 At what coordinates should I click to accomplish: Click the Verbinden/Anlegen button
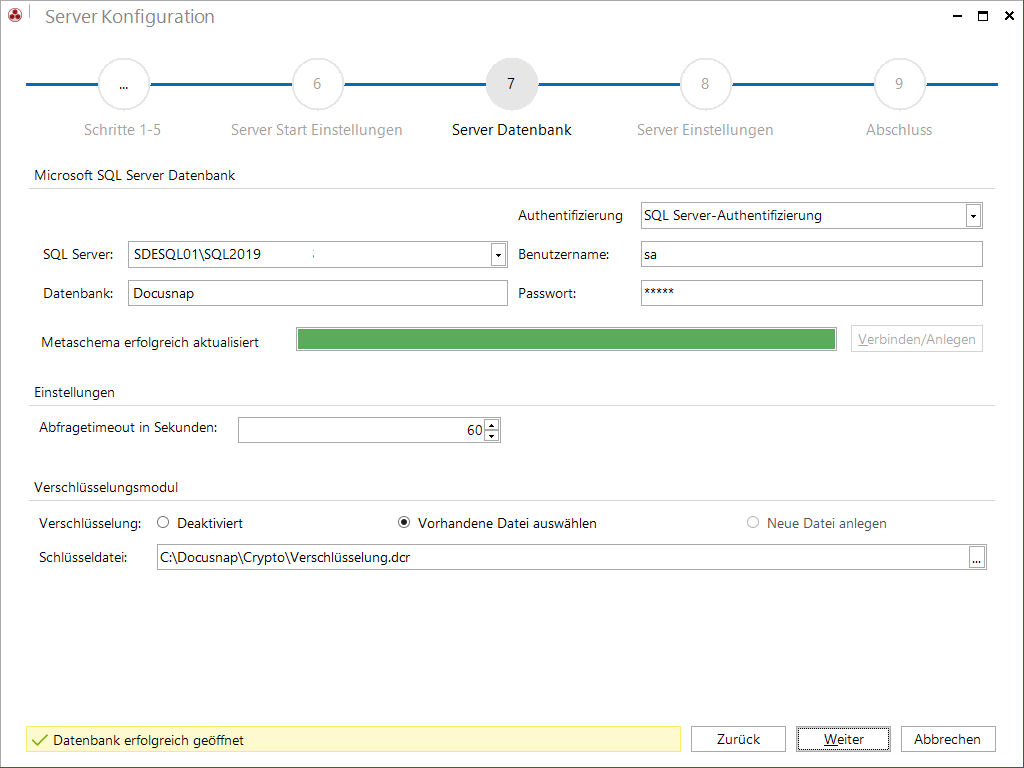point(916,339)
